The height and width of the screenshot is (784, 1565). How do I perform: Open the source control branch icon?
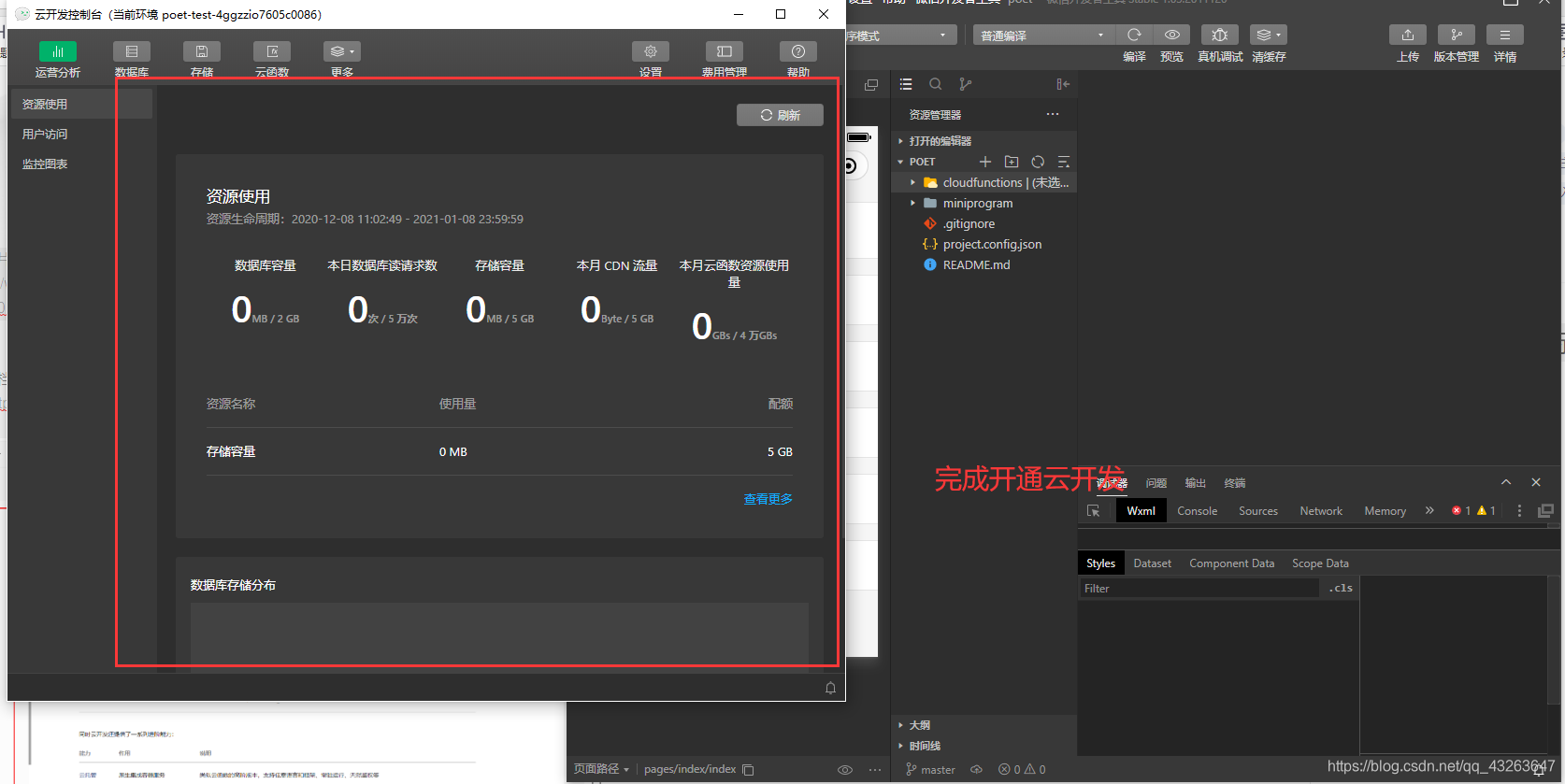pyautogui.click(x=966, y=84)
